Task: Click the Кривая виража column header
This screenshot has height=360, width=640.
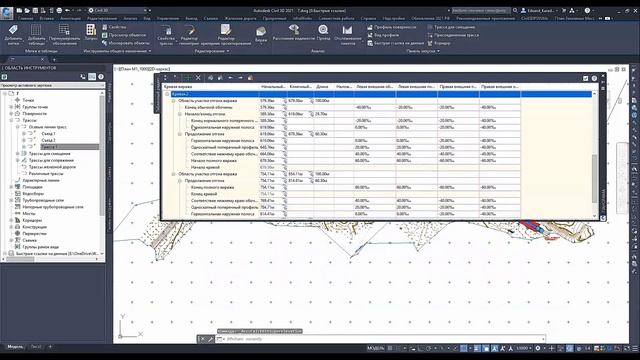Action: click(211, 87)
